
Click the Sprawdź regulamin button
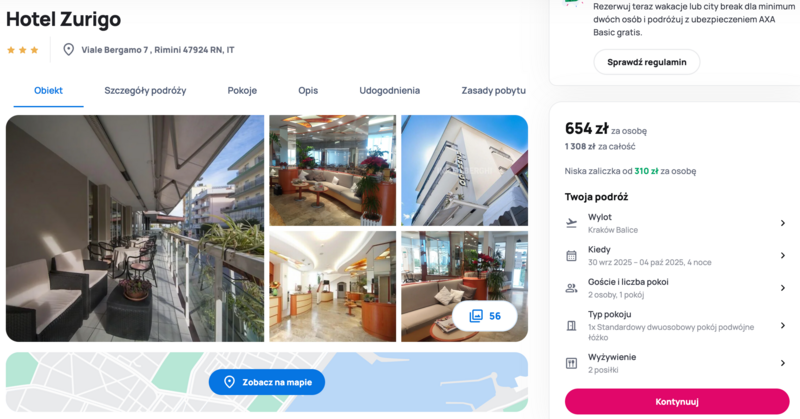click(647, 62)
